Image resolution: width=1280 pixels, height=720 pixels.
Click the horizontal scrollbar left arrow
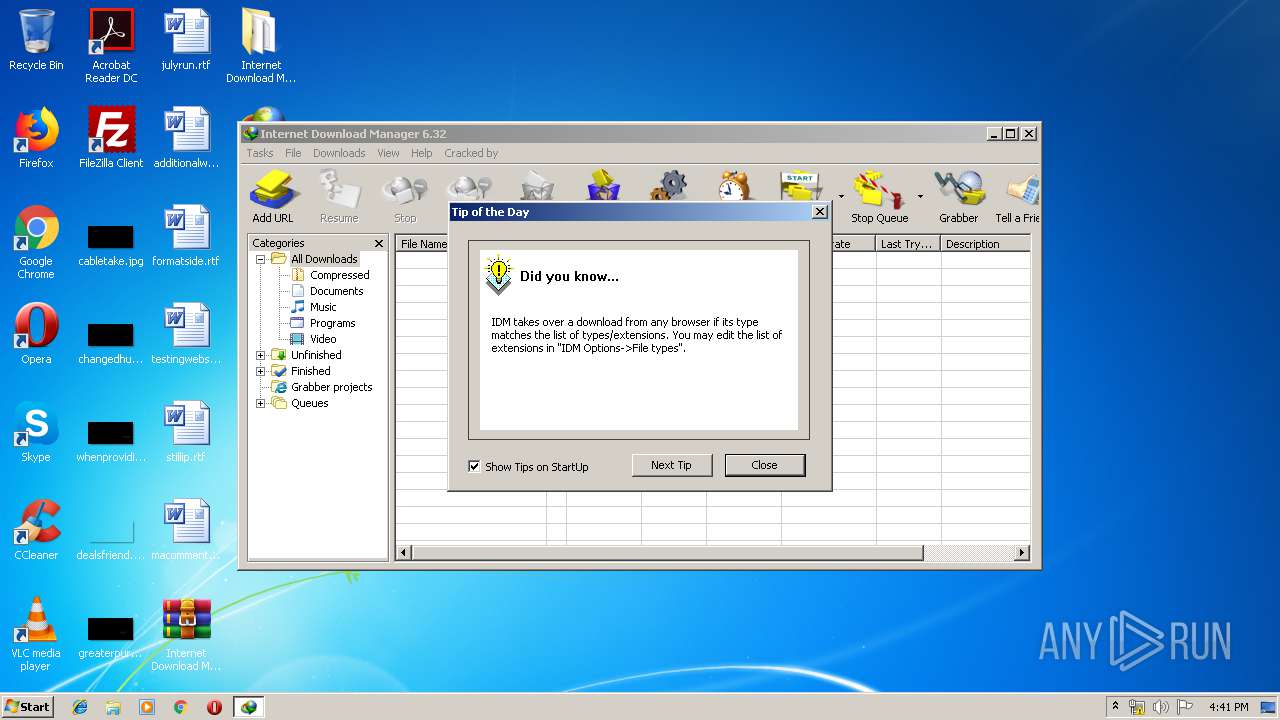404,553
